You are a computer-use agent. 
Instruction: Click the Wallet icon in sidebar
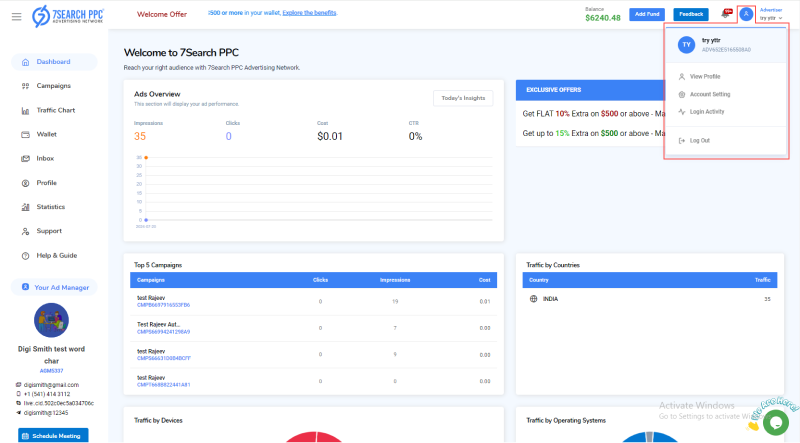coord(26,134)
